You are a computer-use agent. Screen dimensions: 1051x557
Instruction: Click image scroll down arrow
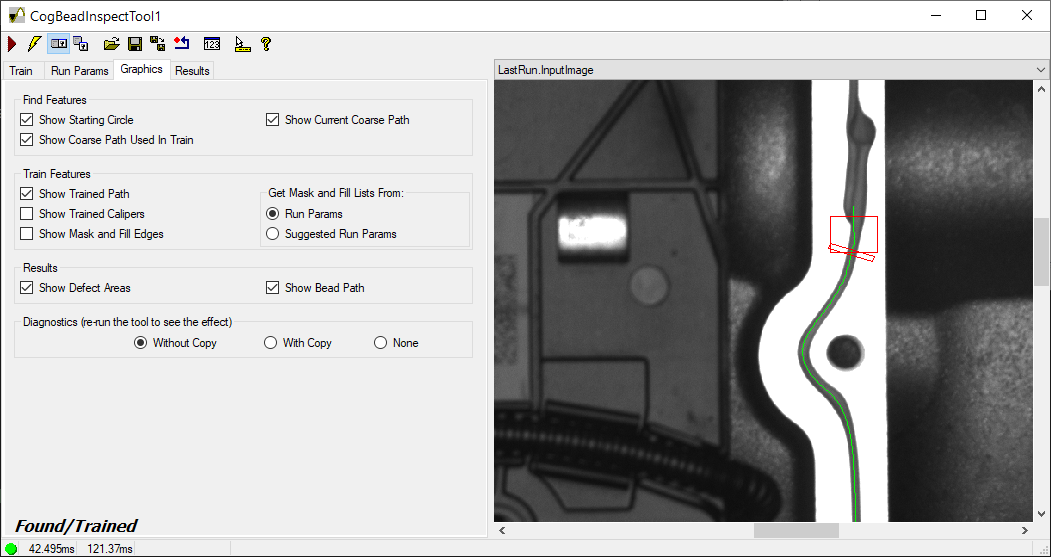point(1041,513)
